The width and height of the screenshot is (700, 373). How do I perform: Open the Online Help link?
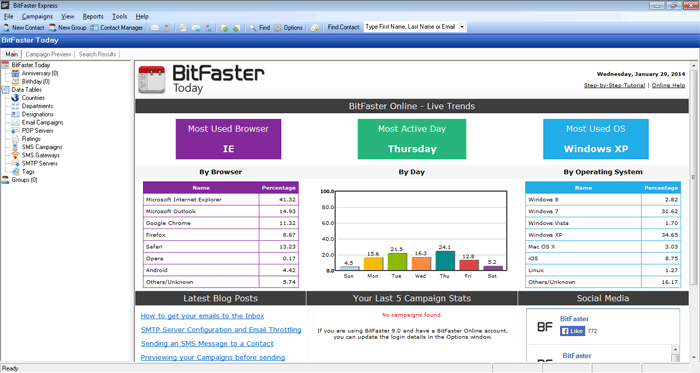668,85
